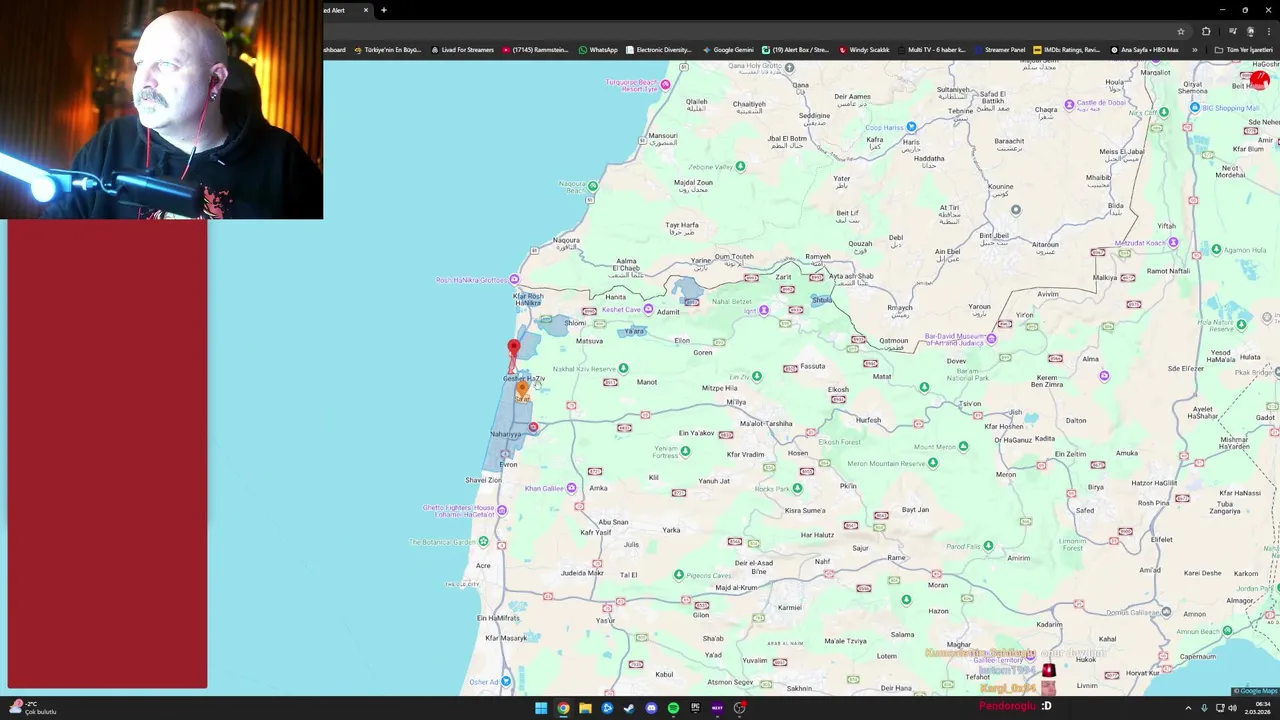Open the Ana Sayfa HBO Max bookmark
The height and width of the screenshot is (720, 1280).
pos(1144,50)
